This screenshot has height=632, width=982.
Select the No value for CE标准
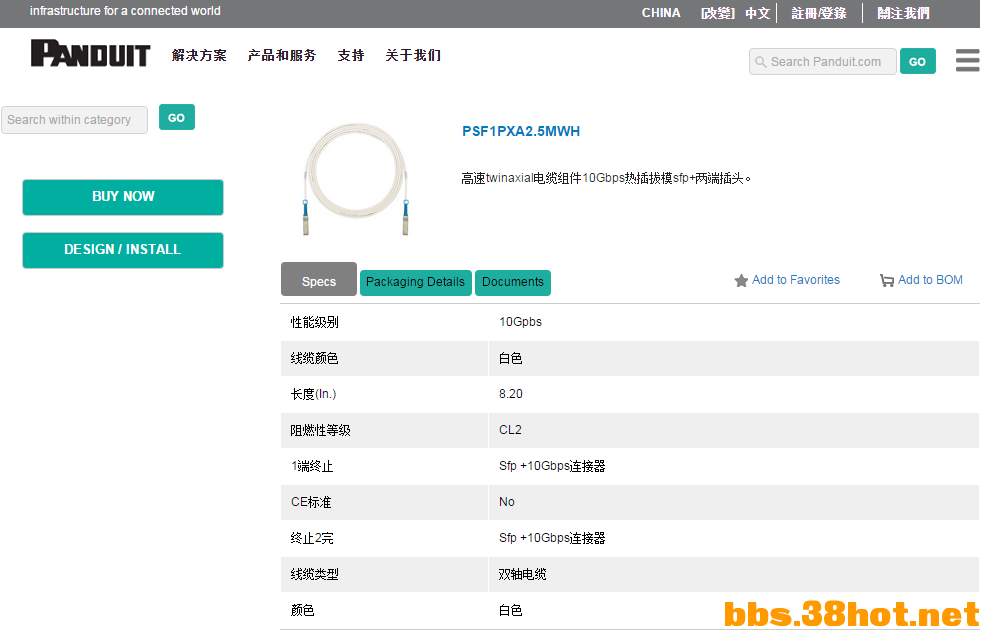pyautogui.click(x=507, y=502)
